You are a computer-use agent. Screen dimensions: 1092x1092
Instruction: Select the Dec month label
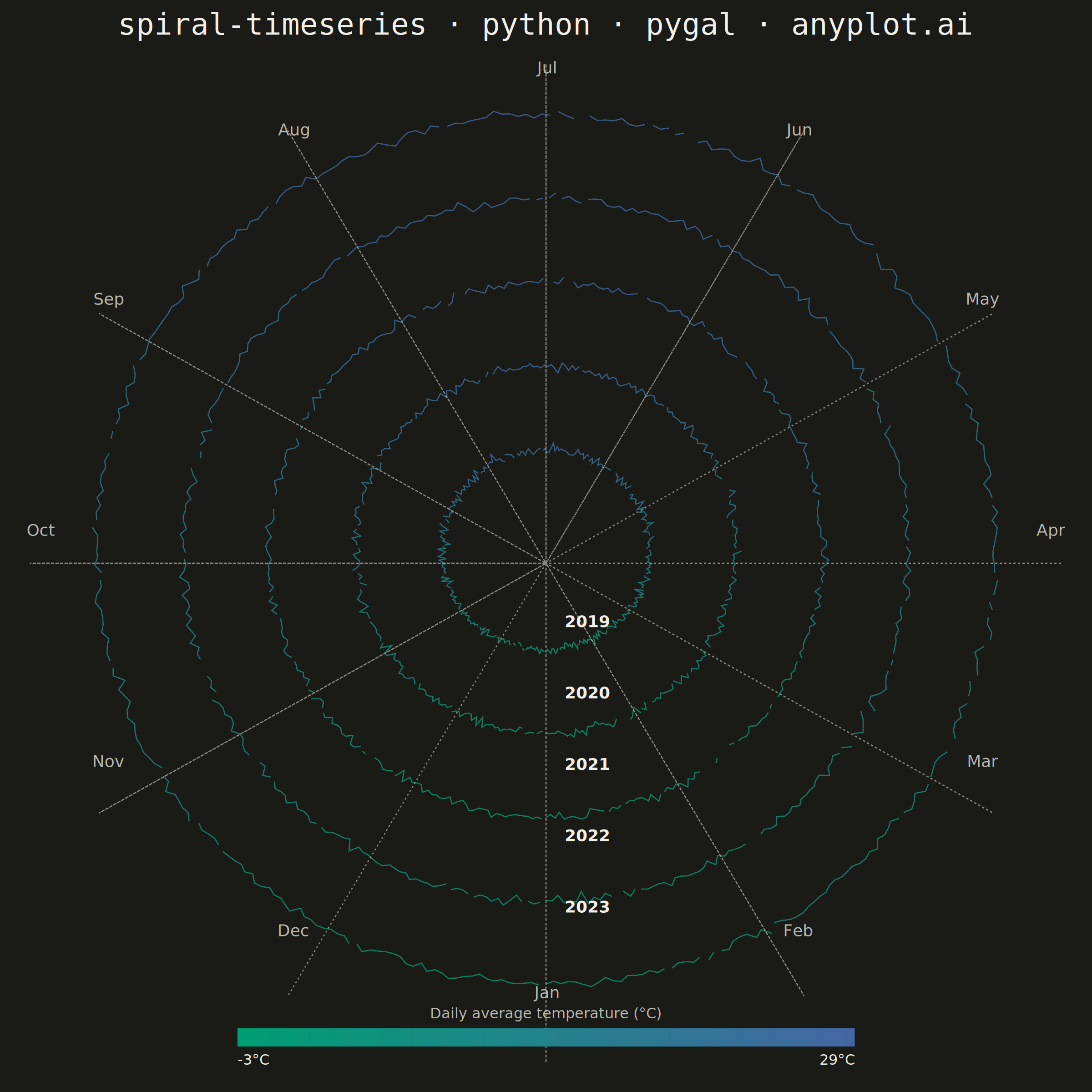click(x=293, y=930)
